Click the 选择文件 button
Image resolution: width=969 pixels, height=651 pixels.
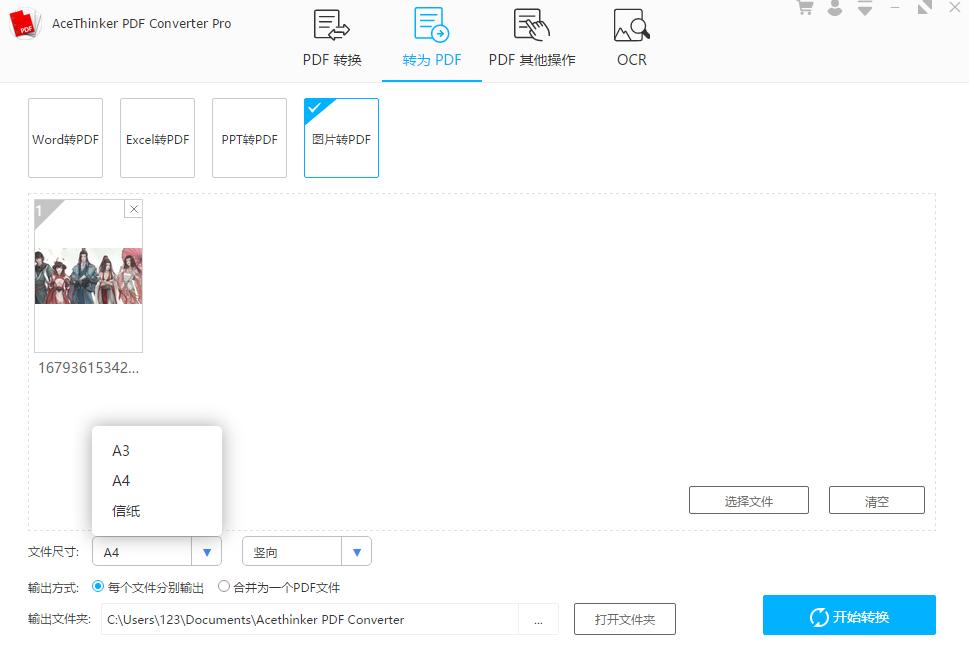[x=748, y=500]
